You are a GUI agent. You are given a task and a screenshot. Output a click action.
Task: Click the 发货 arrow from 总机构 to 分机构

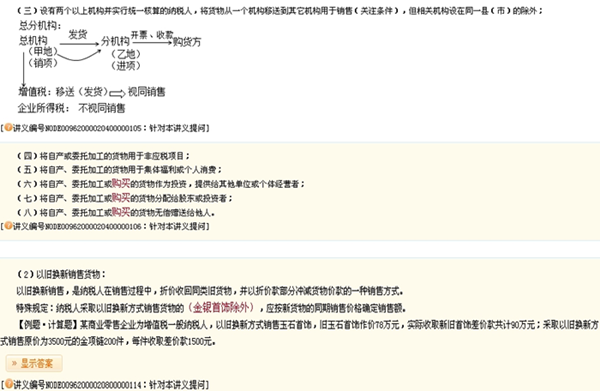tap(79, 44)
